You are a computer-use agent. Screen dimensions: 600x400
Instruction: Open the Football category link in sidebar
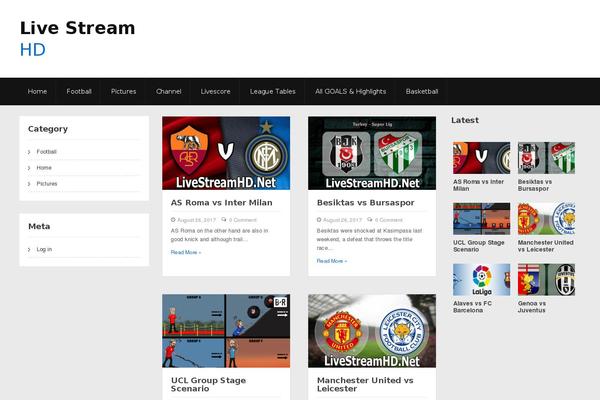coord(46,152)
